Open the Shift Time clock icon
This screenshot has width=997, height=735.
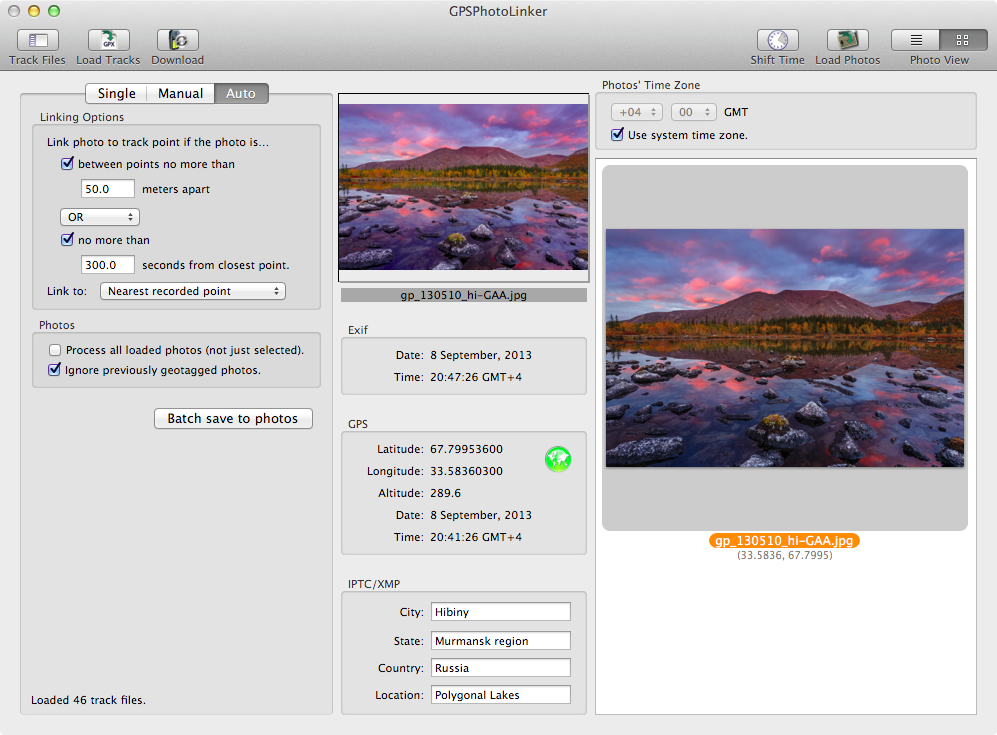[777, 40]
